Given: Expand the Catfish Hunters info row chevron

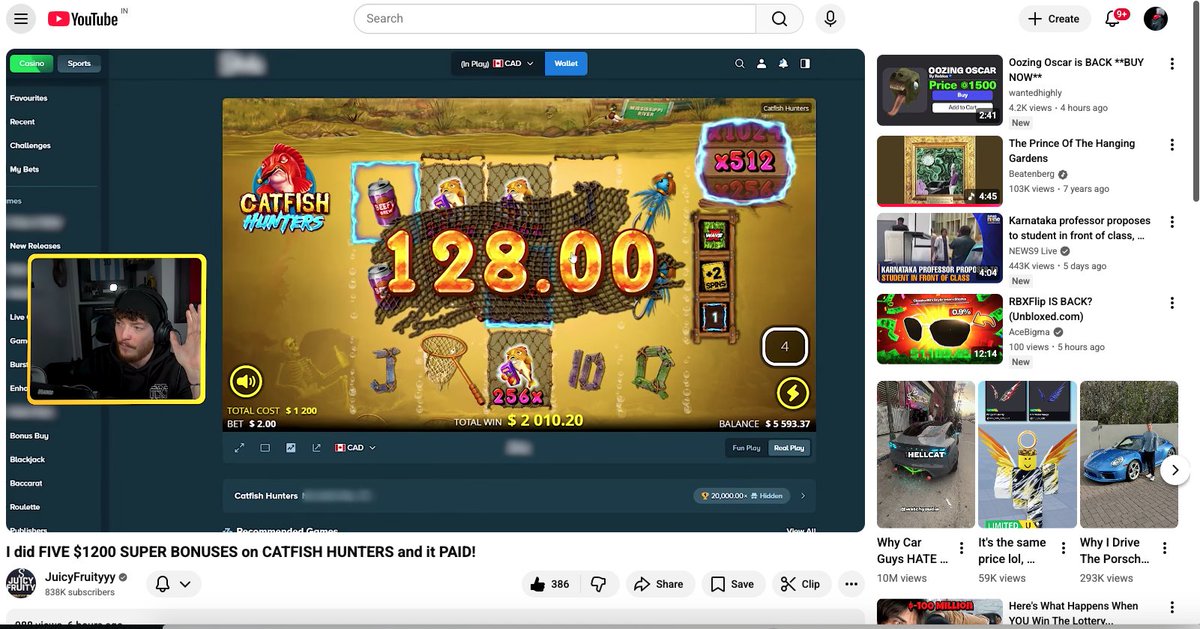Looking at the screenshot, I should (803, 495).
